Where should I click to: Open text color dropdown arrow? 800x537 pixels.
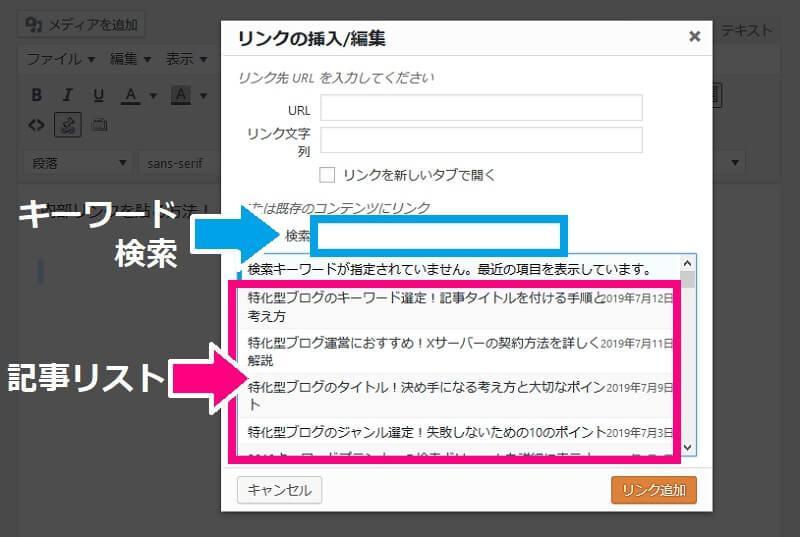tap(153, 95)
